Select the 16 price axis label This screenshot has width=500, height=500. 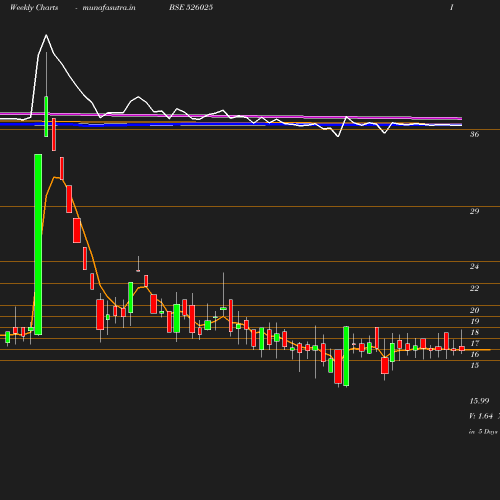474,354
